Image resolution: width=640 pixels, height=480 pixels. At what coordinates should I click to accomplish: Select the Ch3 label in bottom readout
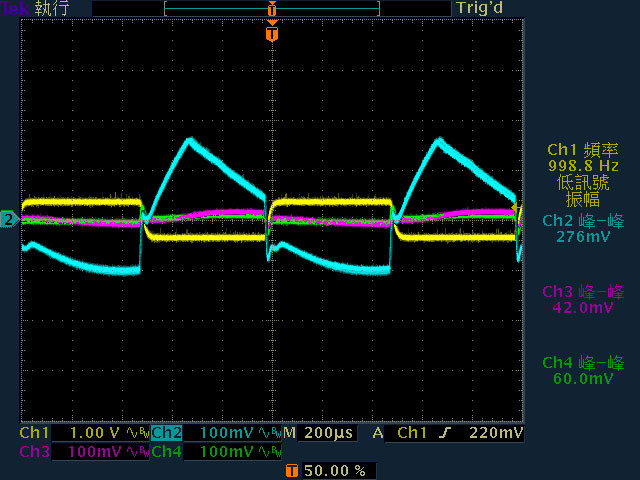tap(34, 451)
